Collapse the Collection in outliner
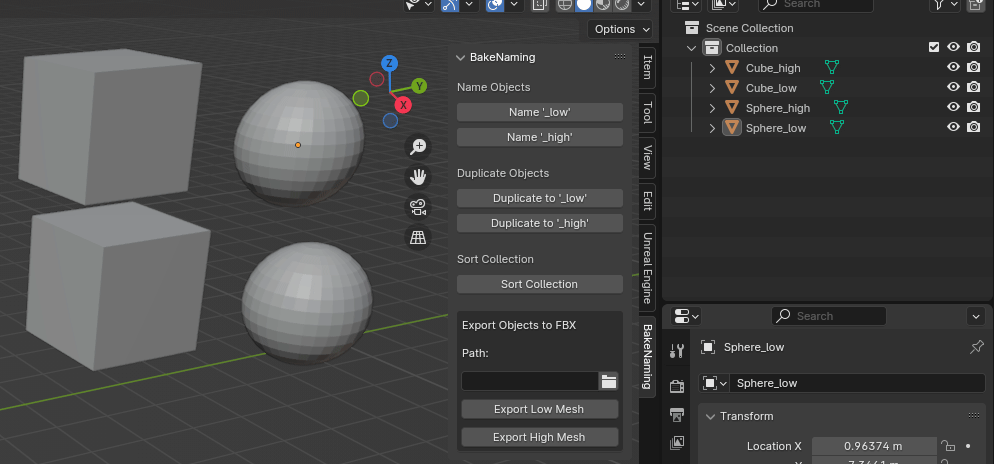 [692, 48]
